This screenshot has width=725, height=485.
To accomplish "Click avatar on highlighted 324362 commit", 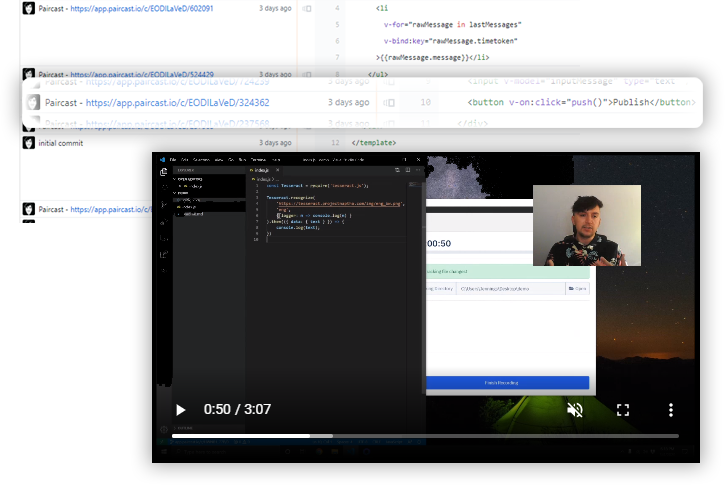I will point(33,102).
